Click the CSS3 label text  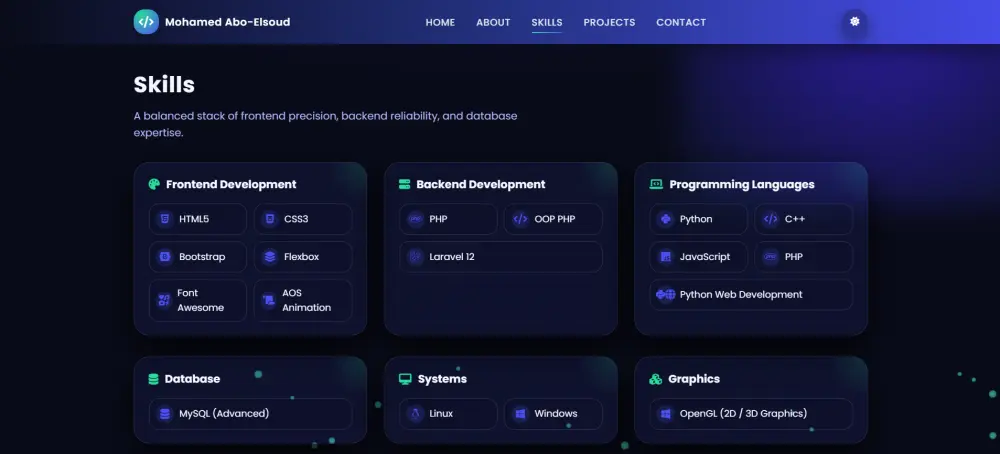pos(296,219)
